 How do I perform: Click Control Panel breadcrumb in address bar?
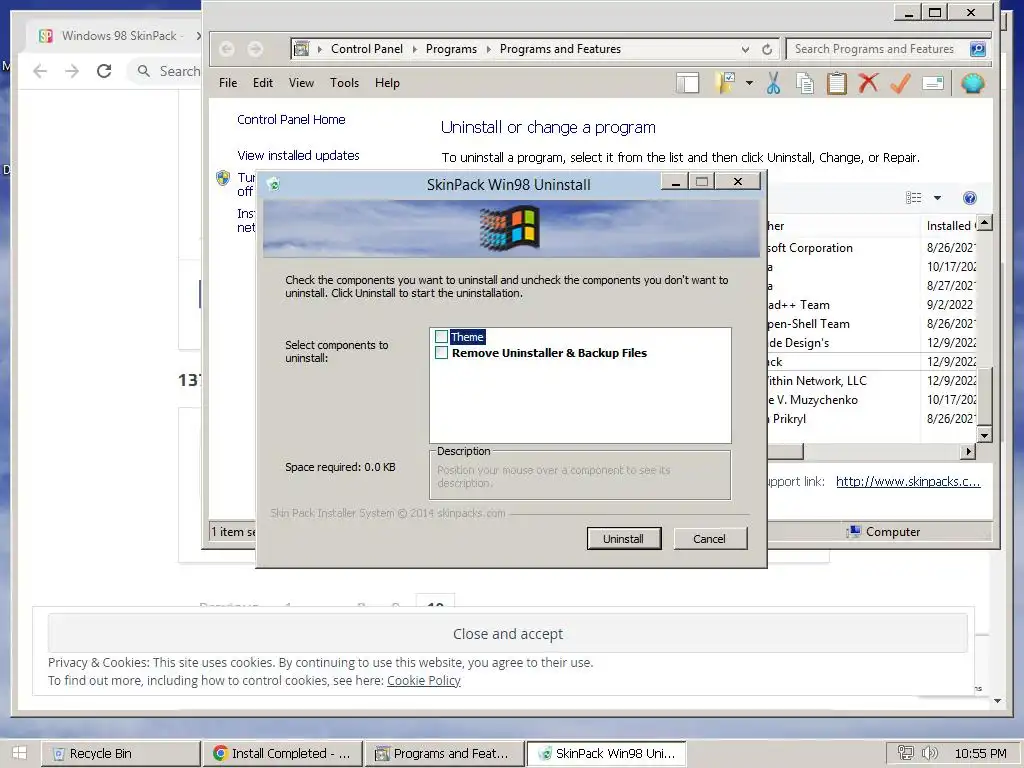366,49
